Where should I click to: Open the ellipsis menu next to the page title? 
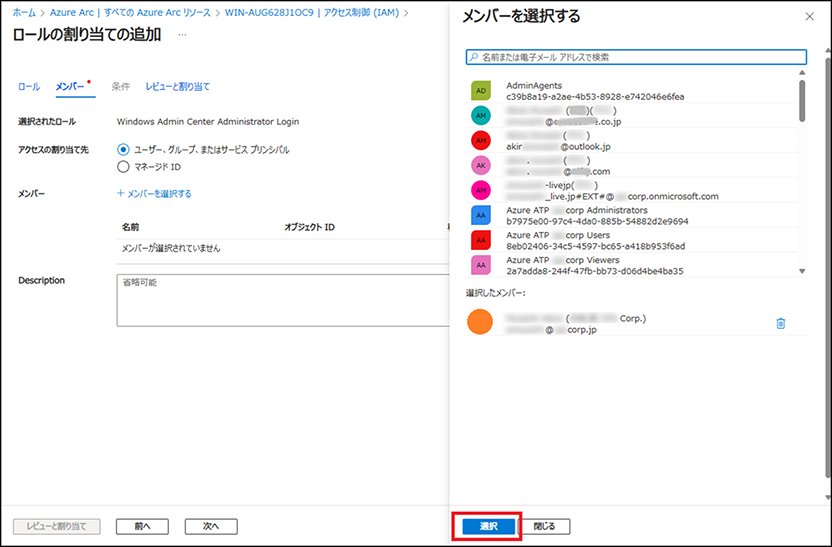182,35
